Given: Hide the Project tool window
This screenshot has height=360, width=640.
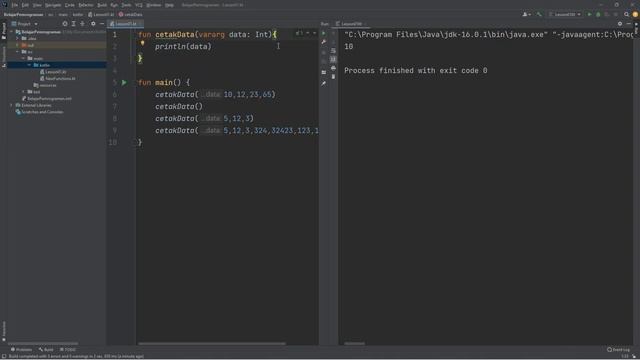Looking at the screenshot, I should tap(102, 24).
